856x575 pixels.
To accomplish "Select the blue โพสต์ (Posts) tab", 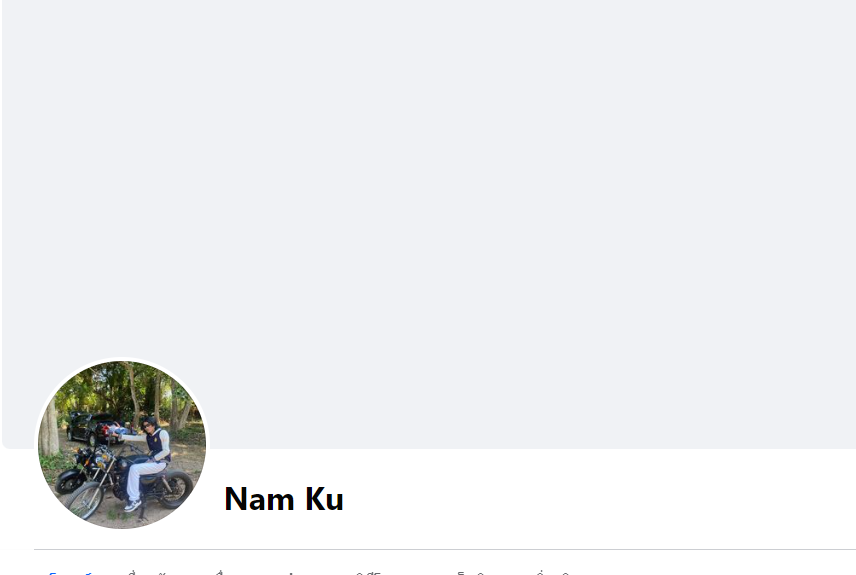I will tap(68, 573).
